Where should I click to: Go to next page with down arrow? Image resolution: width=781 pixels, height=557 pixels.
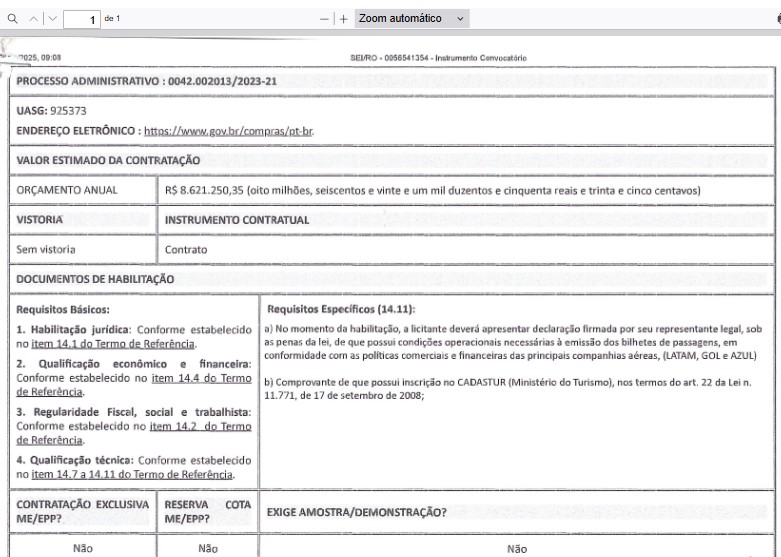[x=55, y=19]
